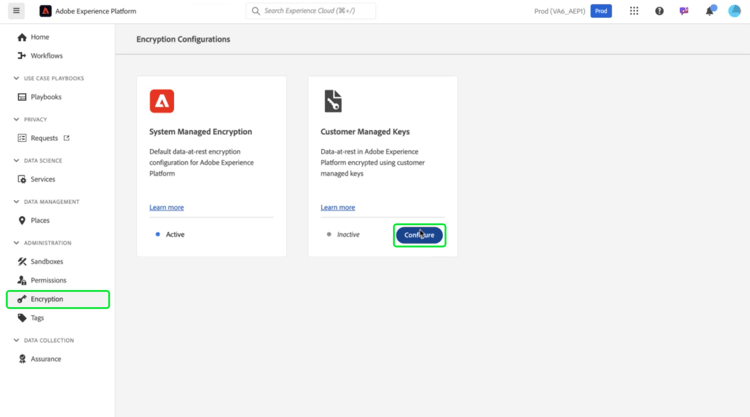Collapse the Use Case Playbooks section

(x=16, y=78)
